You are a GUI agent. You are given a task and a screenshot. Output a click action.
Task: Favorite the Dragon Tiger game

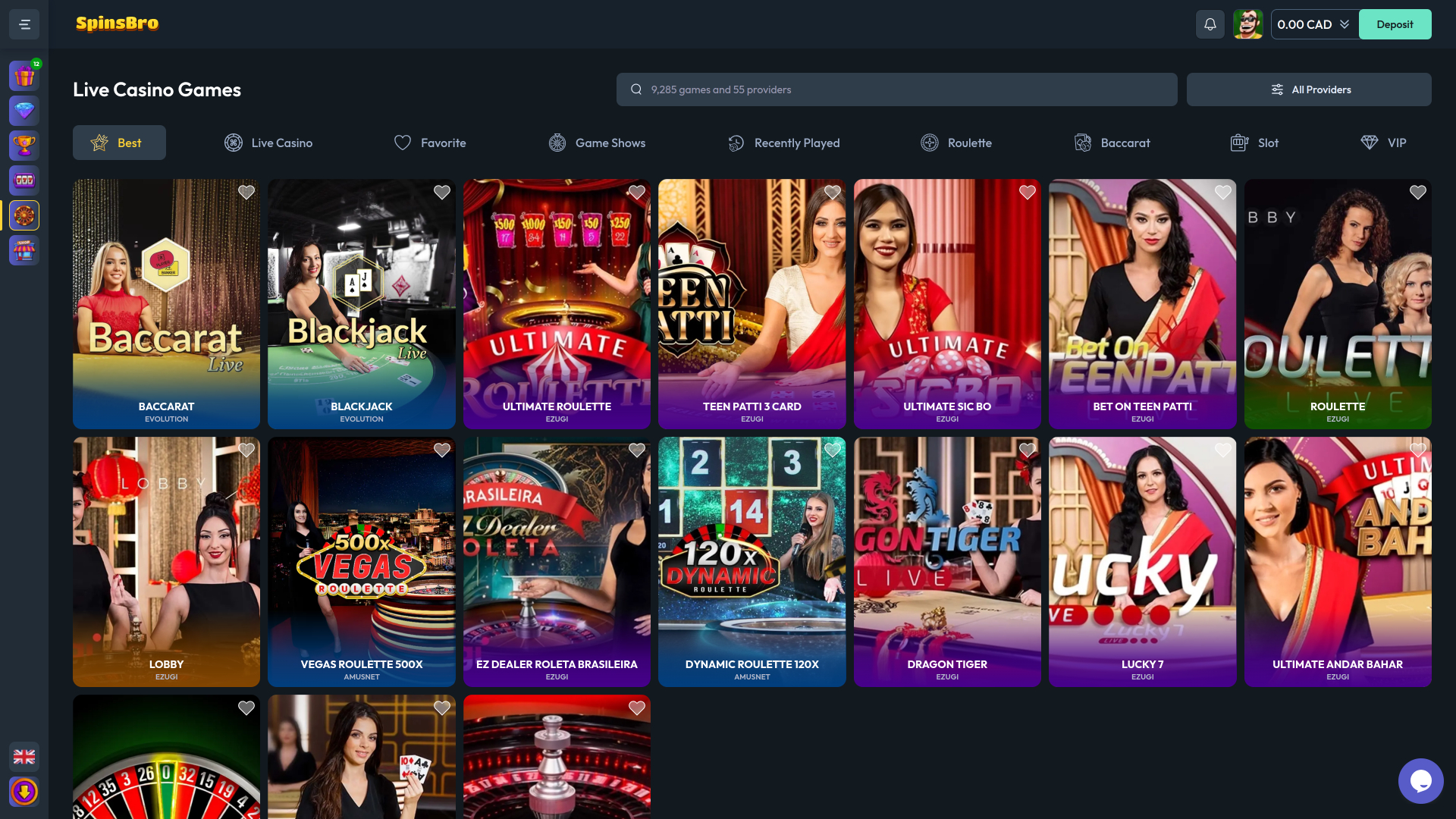(1028, 449)
